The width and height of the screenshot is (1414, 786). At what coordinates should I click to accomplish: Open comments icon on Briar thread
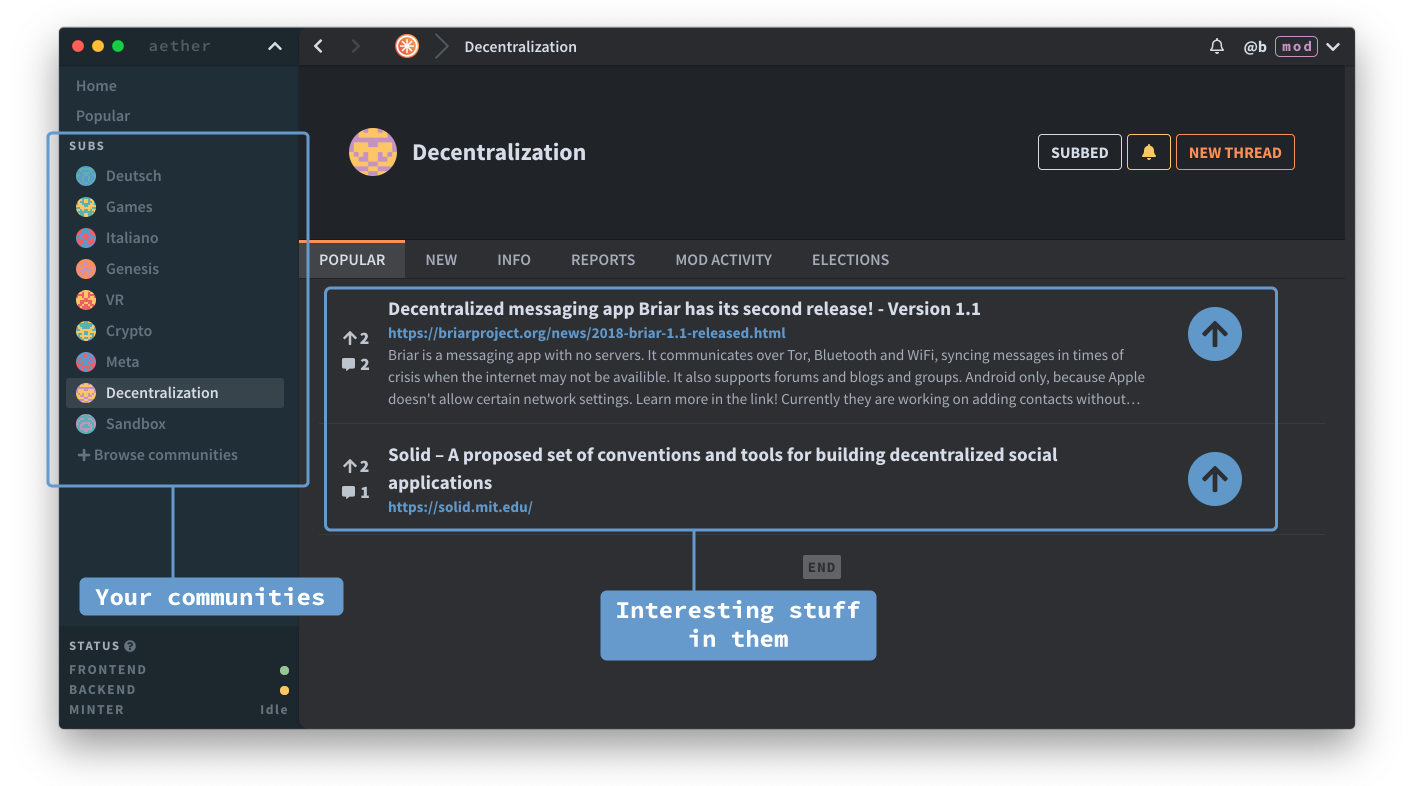[x=349, y=364]
